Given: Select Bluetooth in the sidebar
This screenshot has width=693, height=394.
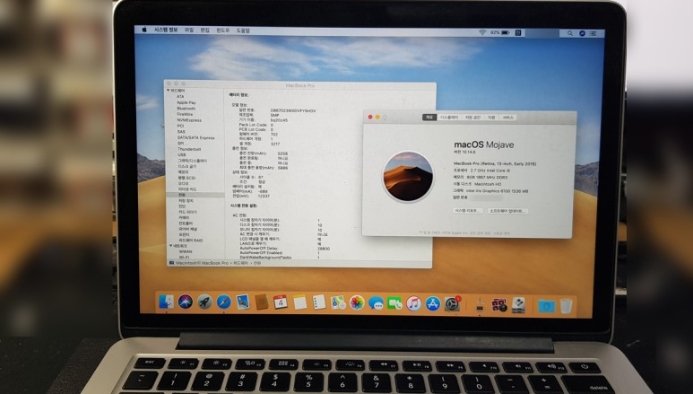Looking at the screenshot, I should coord(186,108).
